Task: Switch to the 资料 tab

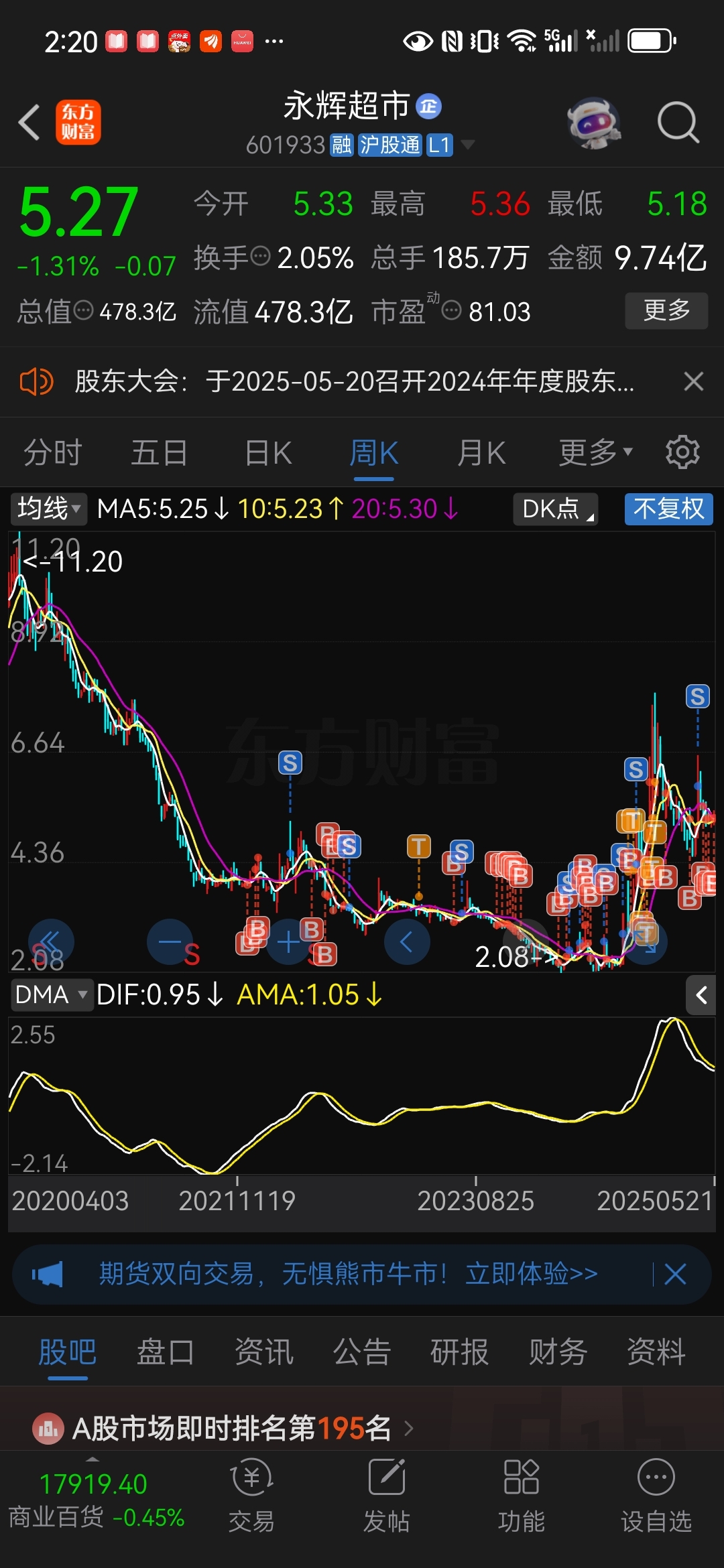Action: [x=656, y=1352]
